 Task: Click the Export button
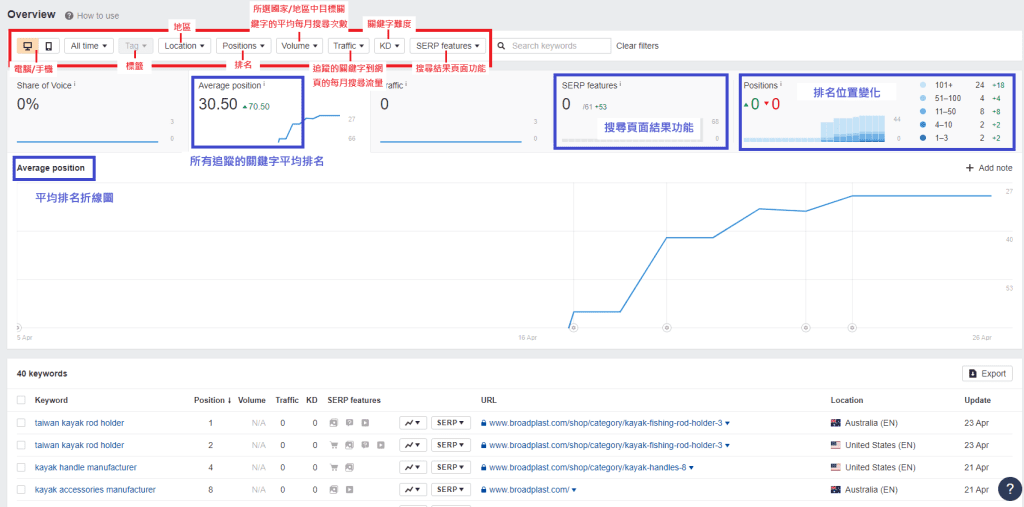[987, 374]
